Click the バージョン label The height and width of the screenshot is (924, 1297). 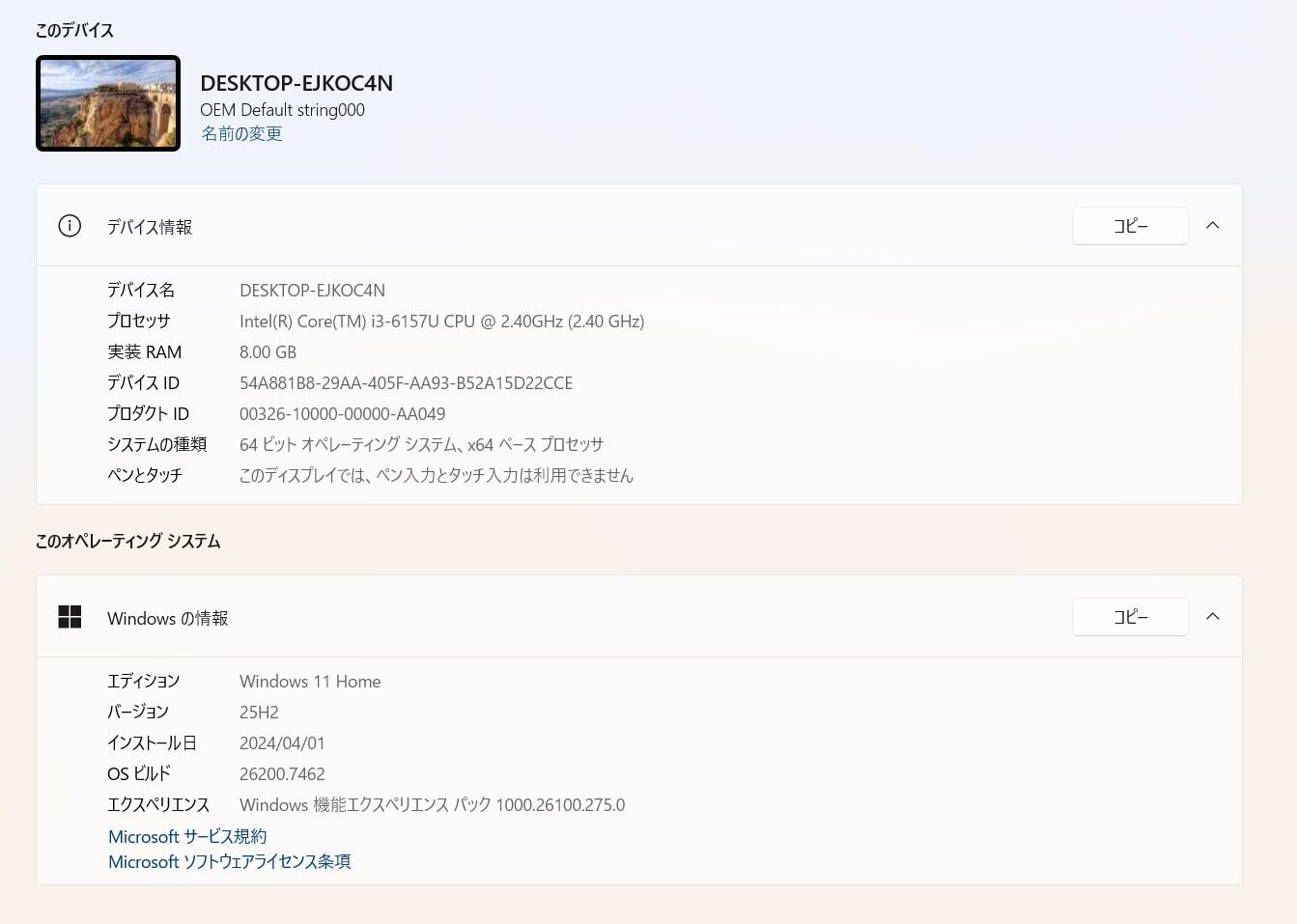[138, 713]
